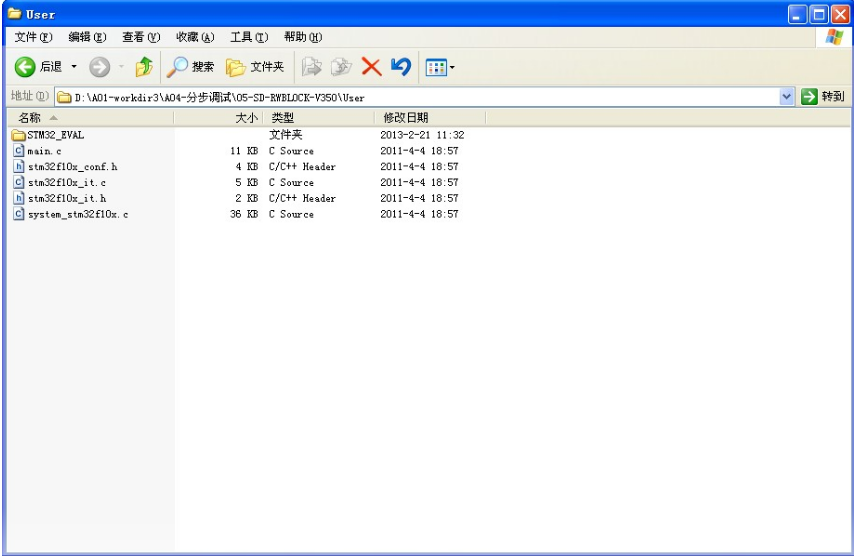Select the main.c file
Image resolution: width=856 pixels, height=557 pixels.
[x=44, y=151]
